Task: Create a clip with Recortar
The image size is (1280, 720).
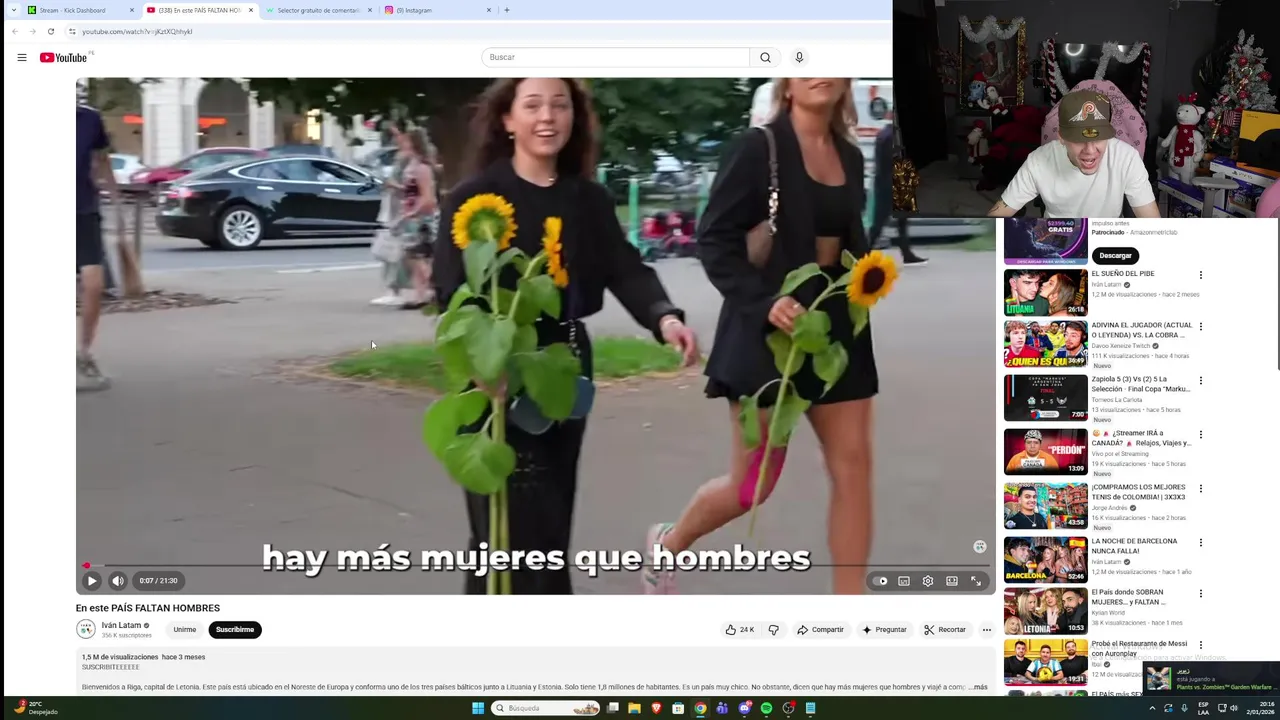Action: [945, 630]
